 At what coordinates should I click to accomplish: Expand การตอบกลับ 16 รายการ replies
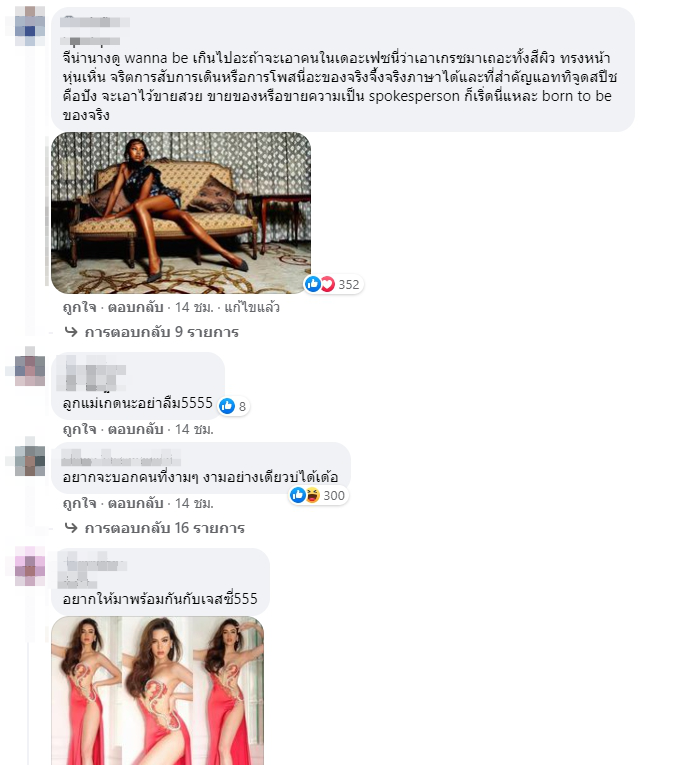pos(164,528)
